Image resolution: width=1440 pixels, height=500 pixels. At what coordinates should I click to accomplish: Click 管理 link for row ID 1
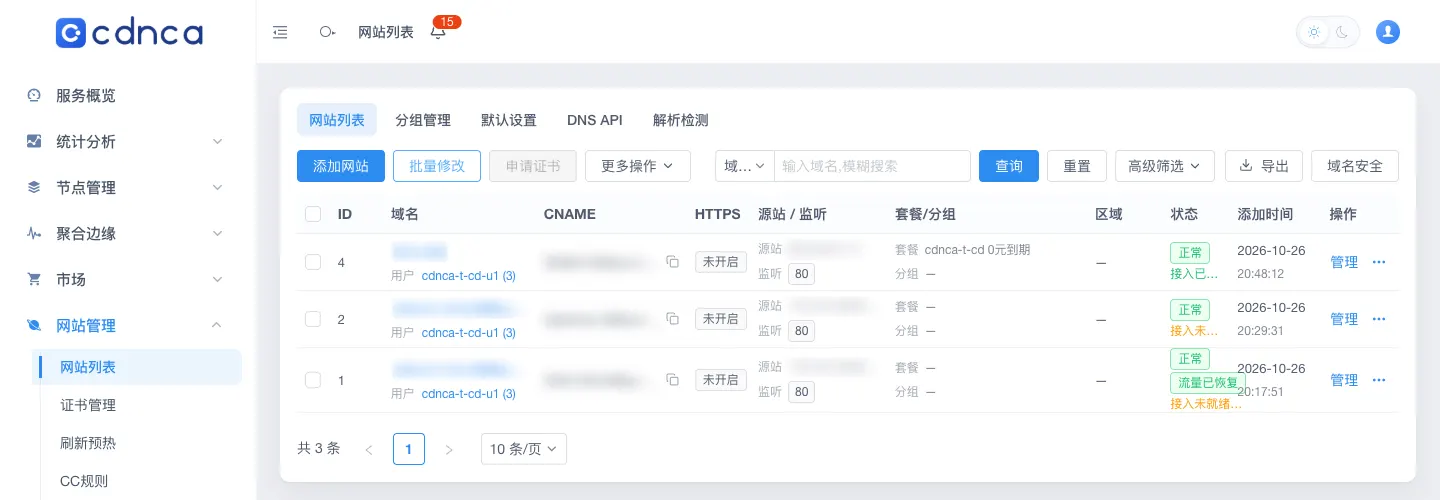tap(1344, 380)
